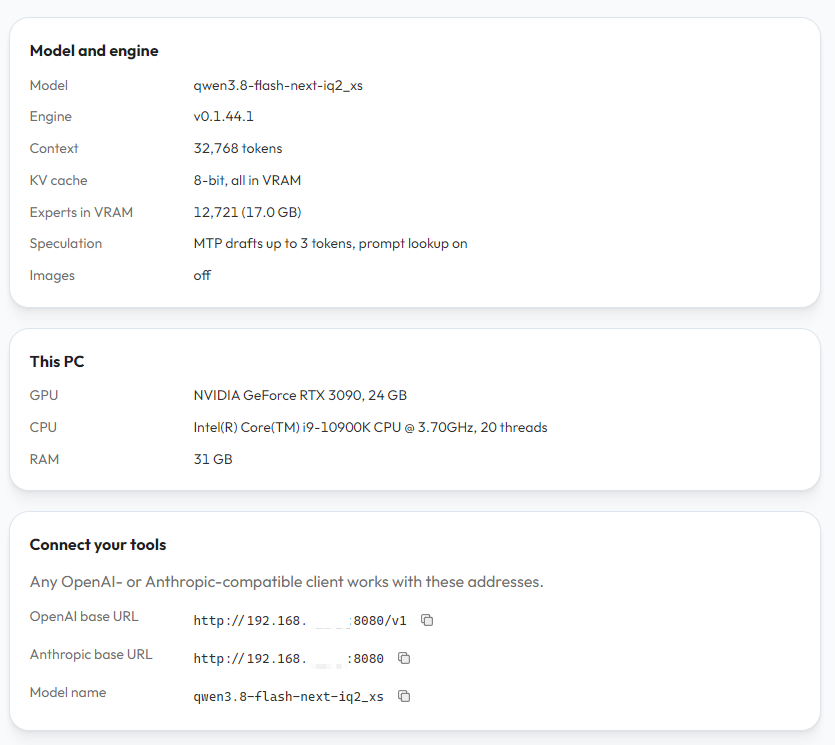
Task: Click the "KV cache" label
Action: point(59,180)
